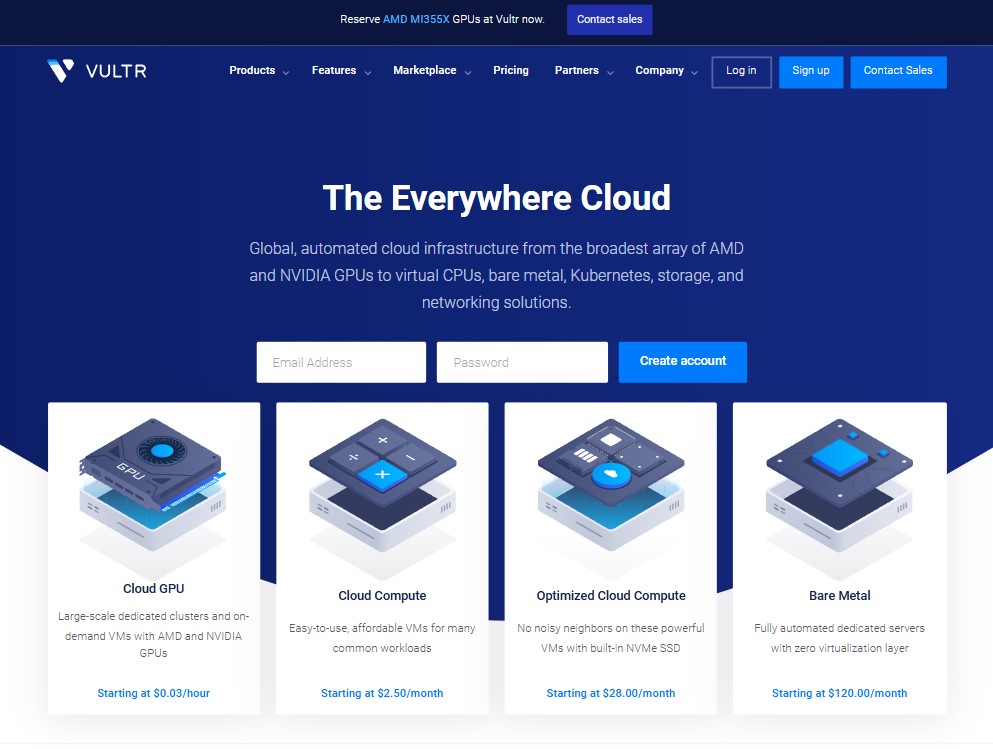Open Starting at $2.50/month link

(382, 693)
